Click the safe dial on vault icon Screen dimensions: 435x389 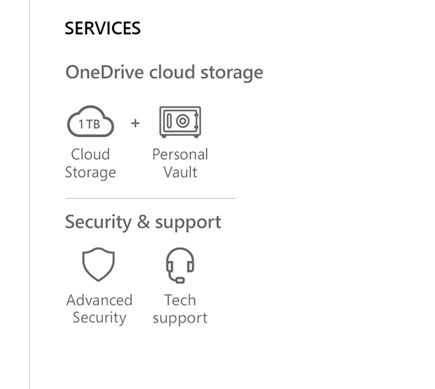coord(183,121)
